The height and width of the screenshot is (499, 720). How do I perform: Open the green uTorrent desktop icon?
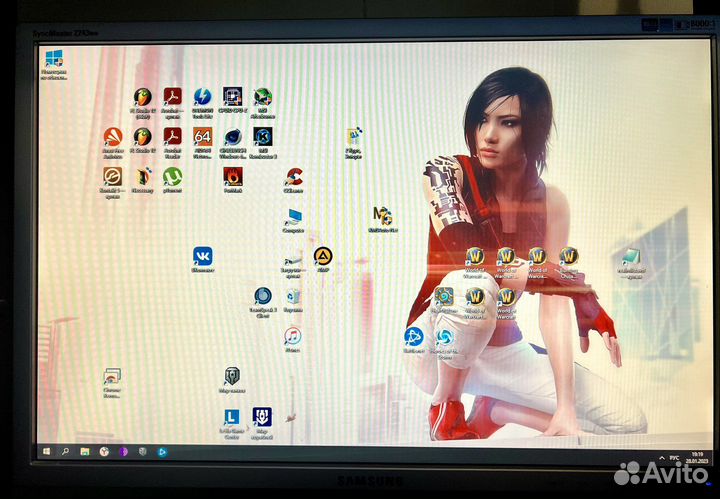(172, 177)
